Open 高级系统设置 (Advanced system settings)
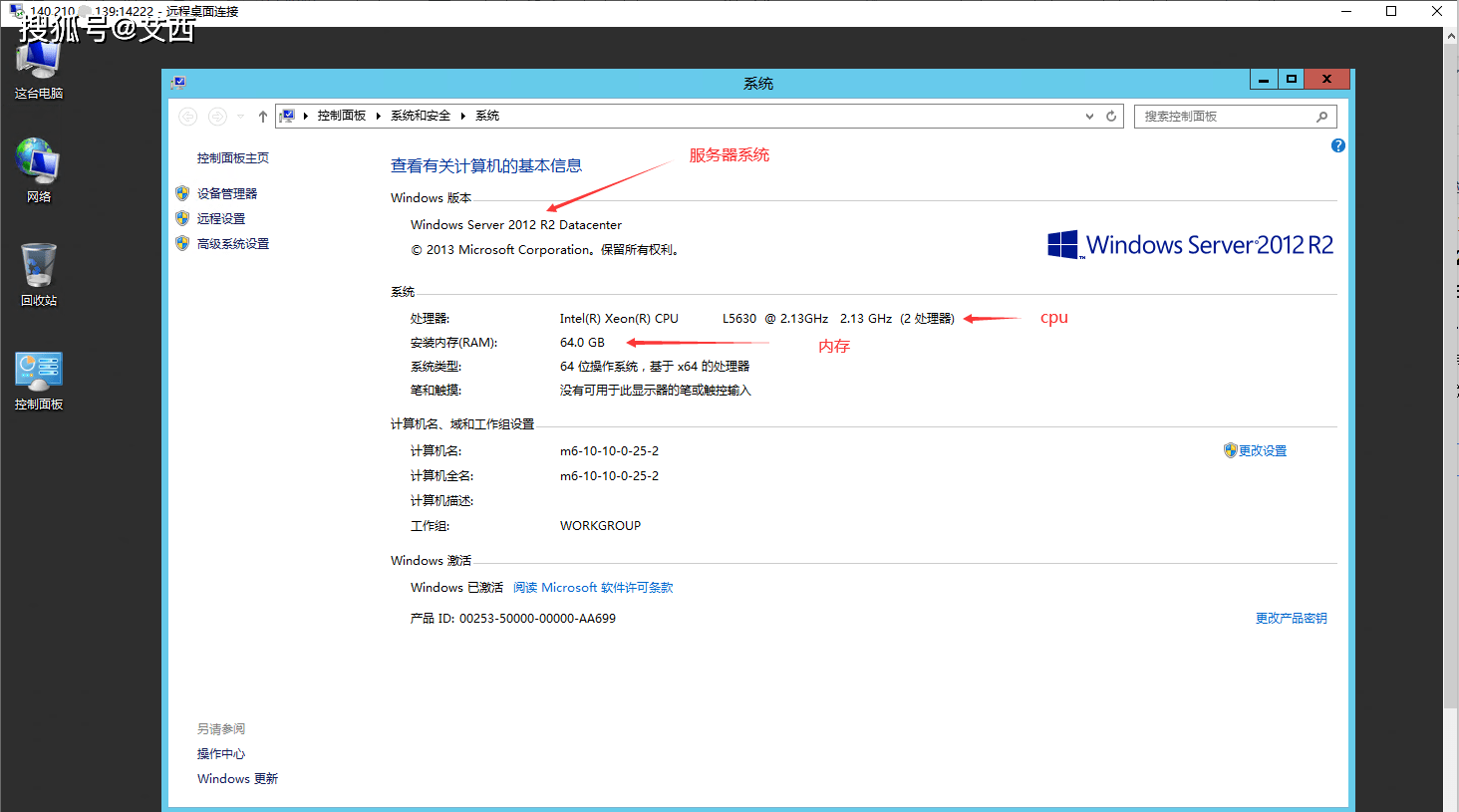This screenshot has width=1459, height=812. (233, 243)
